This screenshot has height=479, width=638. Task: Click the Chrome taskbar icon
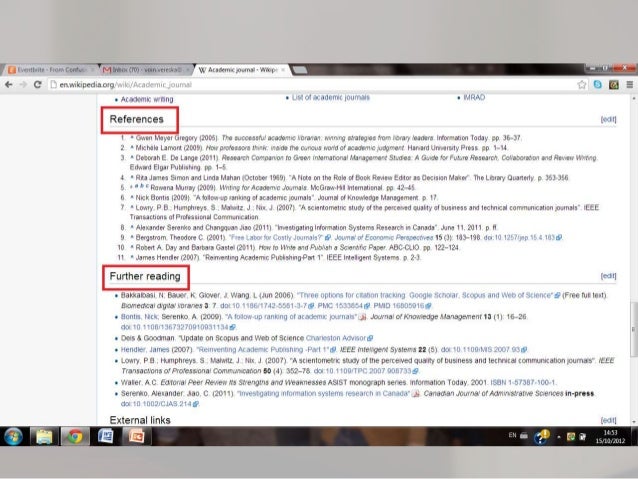coord(75,437)
